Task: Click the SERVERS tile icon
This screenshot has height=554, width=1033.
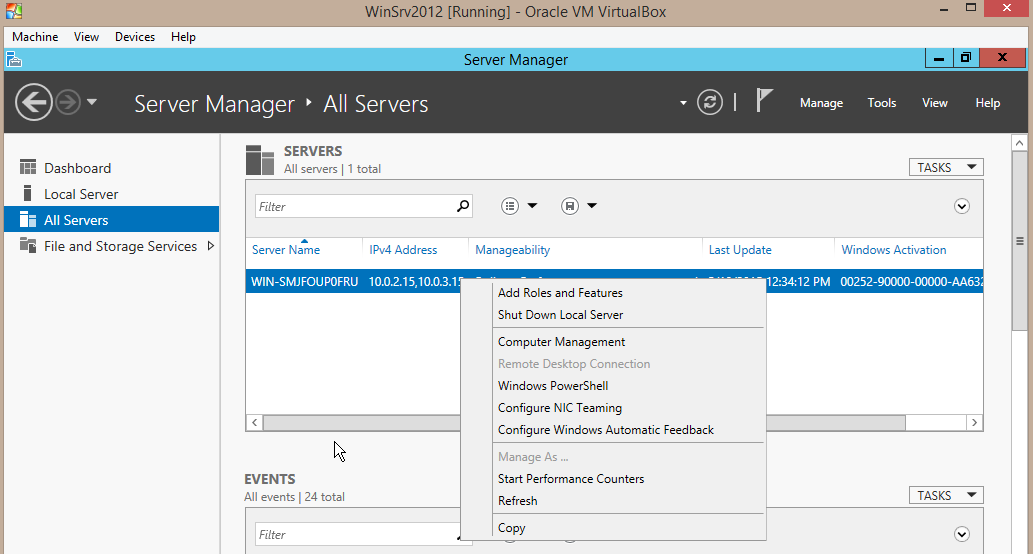Action: 260,160
